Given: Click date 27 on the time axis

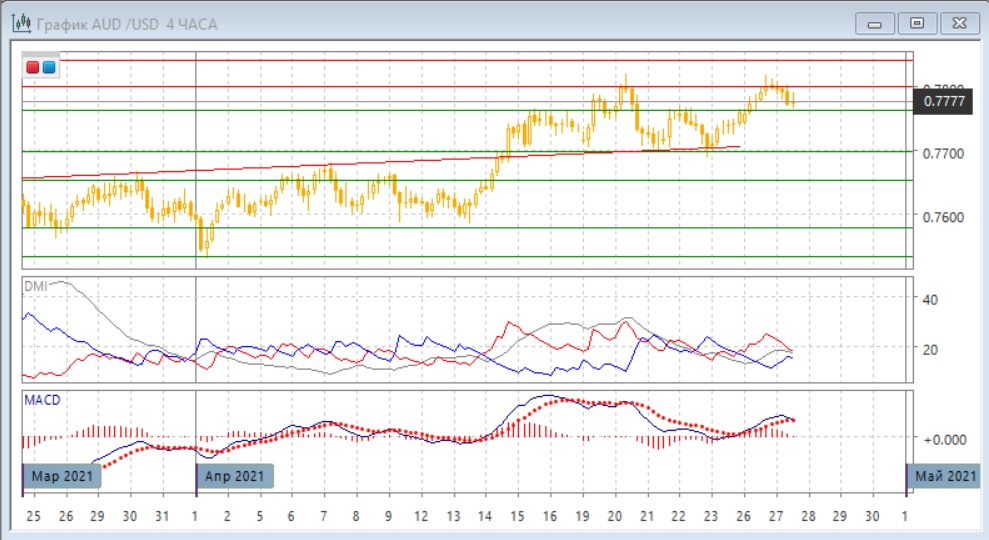Looking at the screenshot, I should click(775, 516).
